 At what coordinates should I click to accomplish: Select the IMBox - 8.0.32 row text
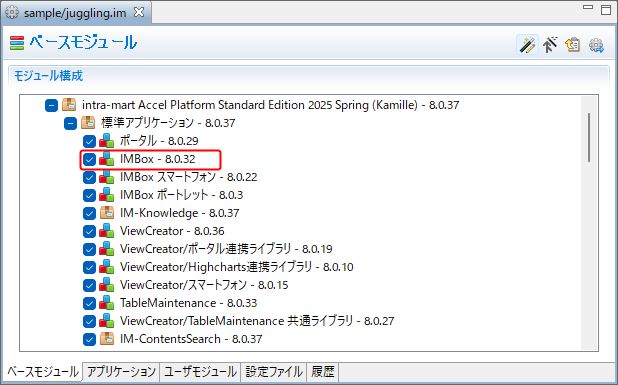point(158,159)
